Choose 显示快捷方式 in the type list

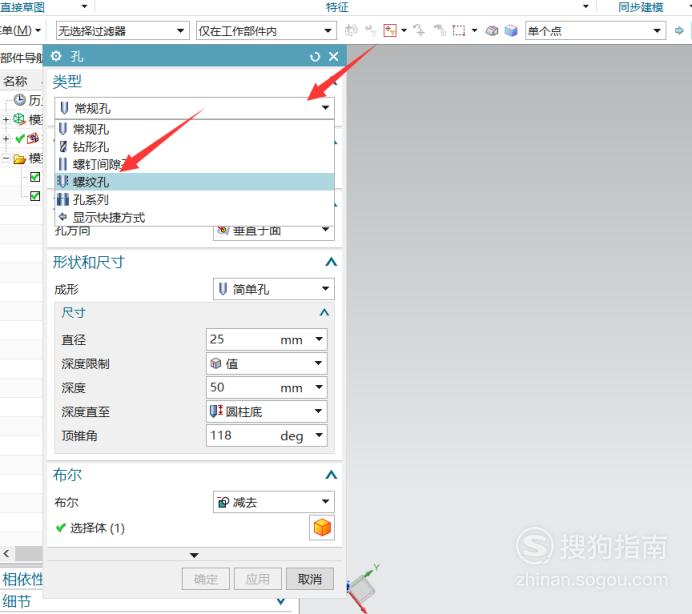point(194,217)
